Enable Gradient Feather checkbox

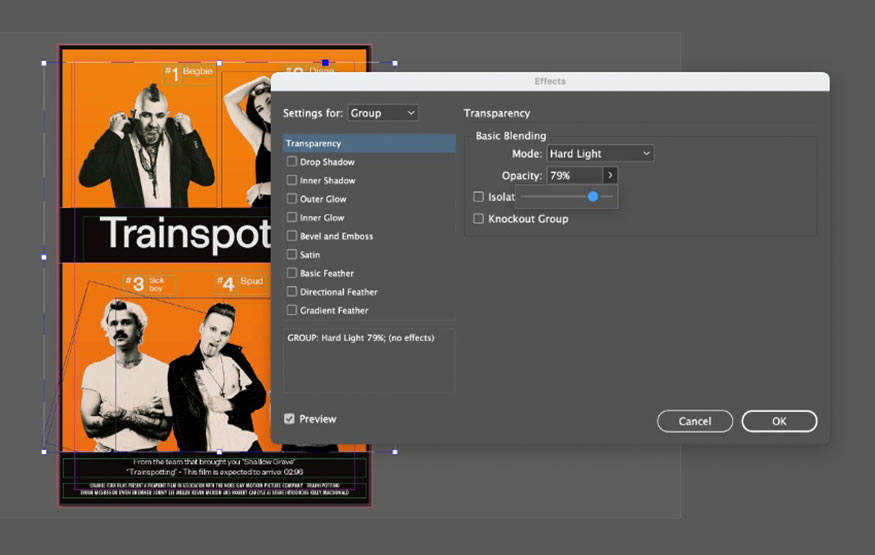pos(292,310)
